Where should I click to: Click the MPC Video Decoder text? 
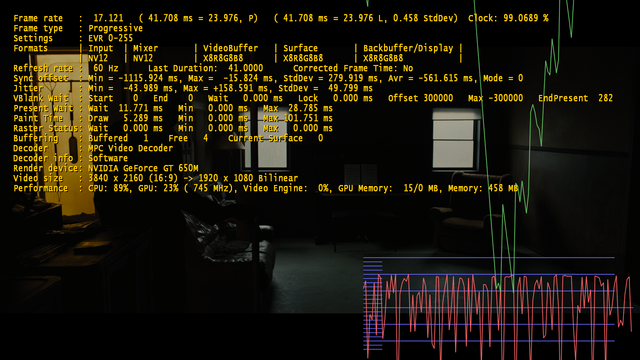(131, 148)
